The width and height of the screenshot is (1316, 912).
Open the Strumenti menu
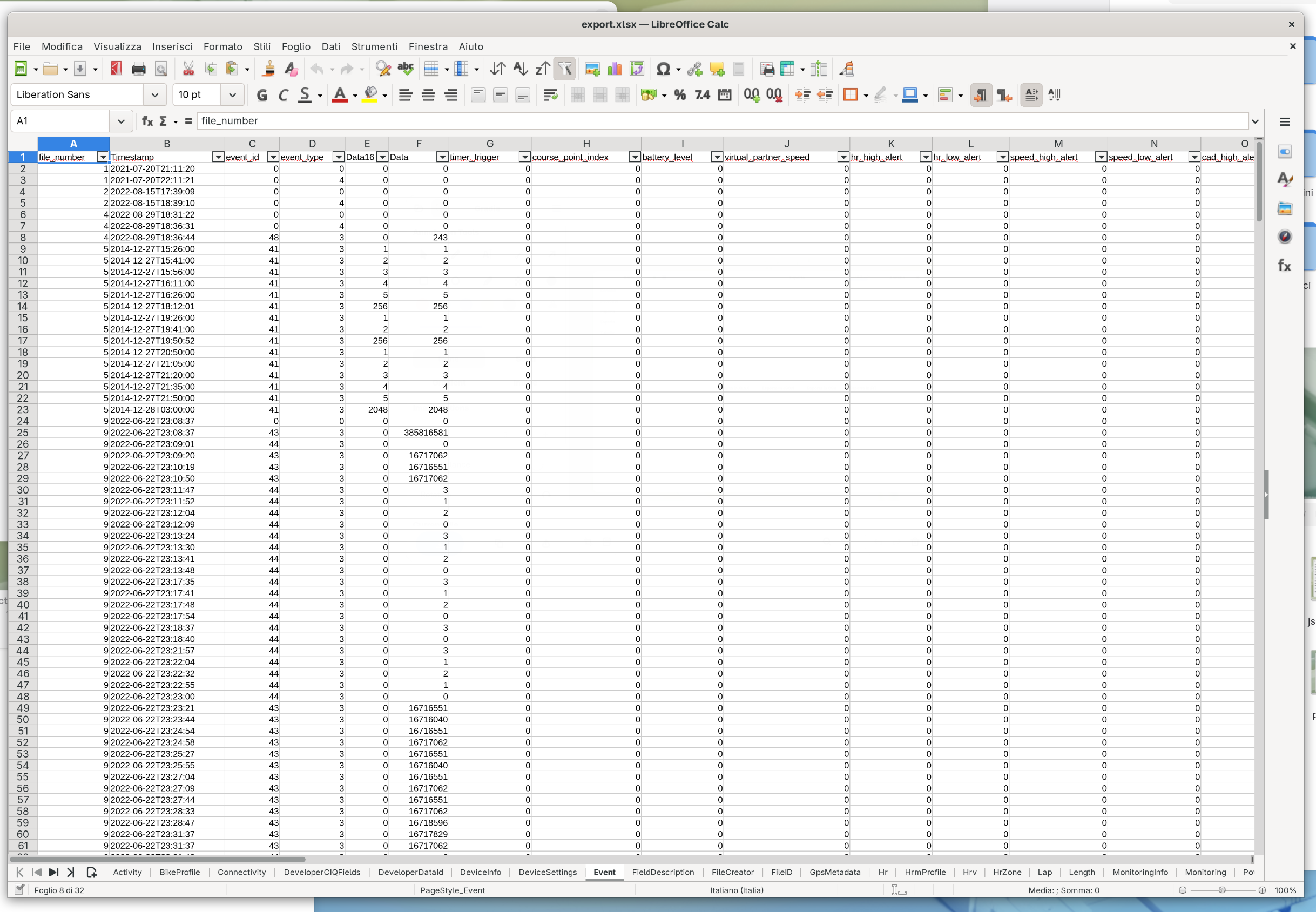coord(374,47)
